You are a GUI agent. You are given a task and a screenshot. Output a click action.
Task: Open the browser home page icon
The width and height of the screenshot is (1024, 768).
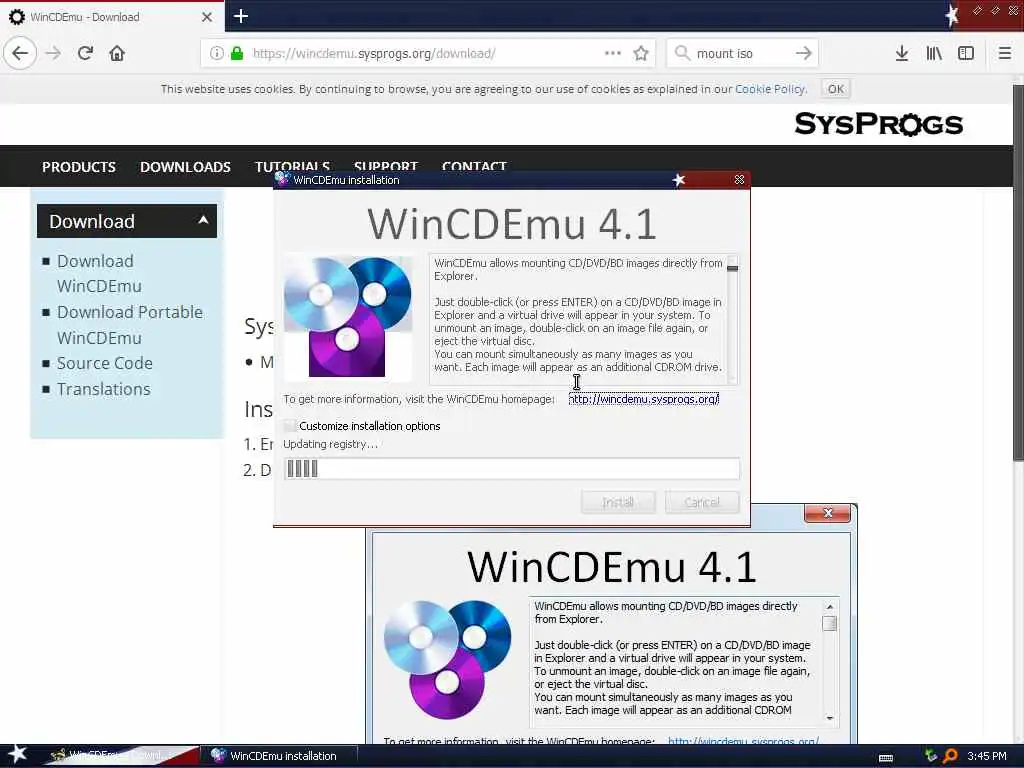117,53
